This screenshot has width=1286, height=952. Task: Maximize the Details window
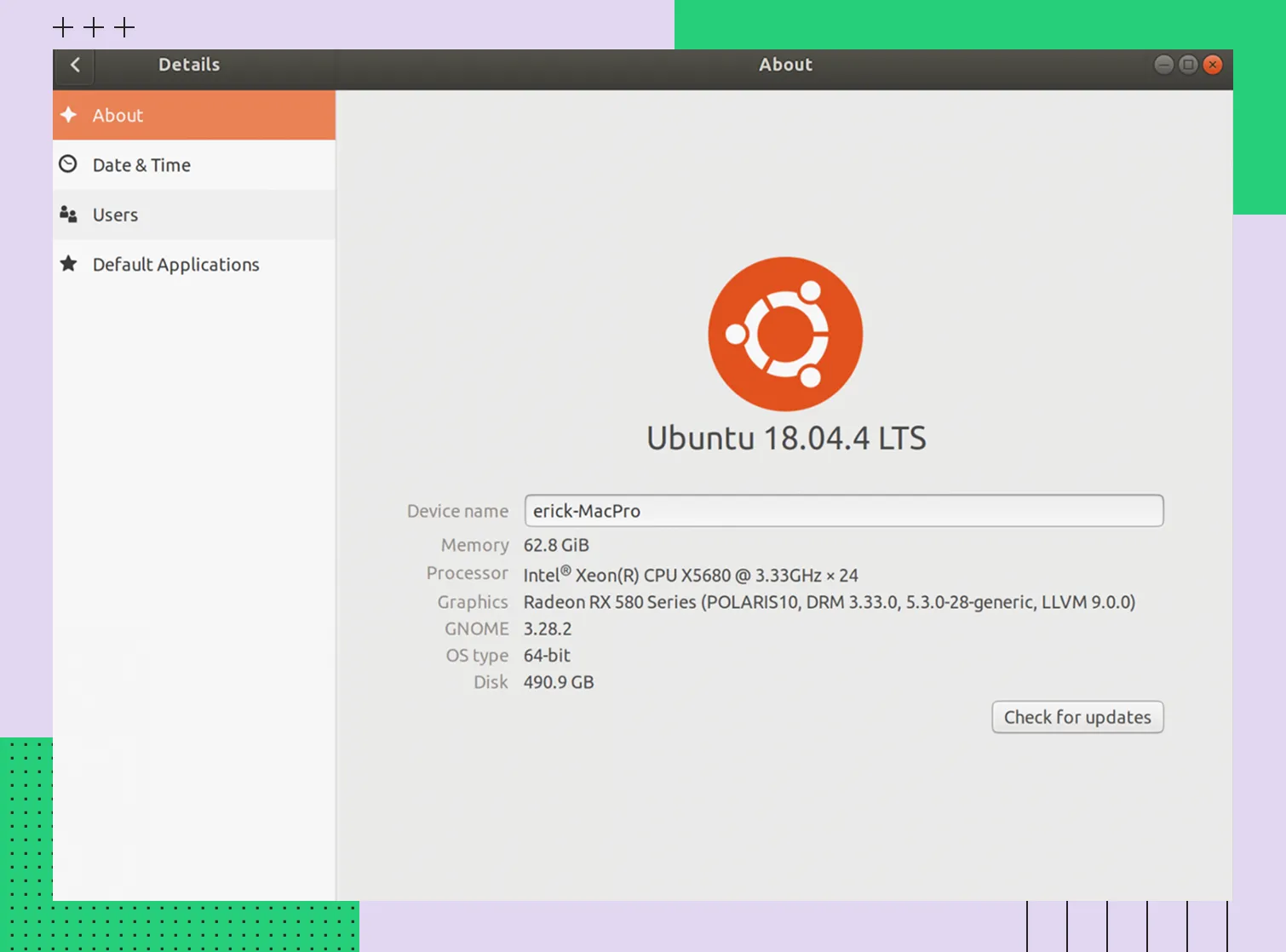[x=1188, y=65]
